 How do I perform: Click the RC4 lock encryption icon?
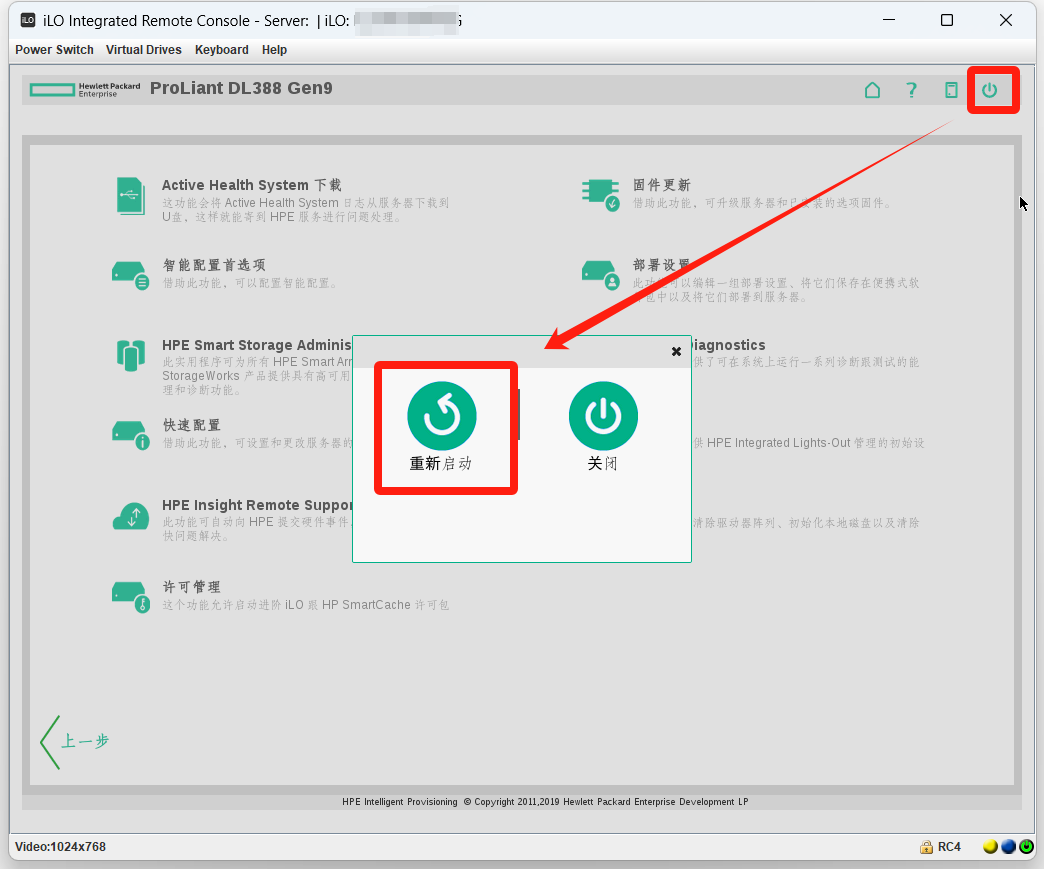click(x=927, y=847)
